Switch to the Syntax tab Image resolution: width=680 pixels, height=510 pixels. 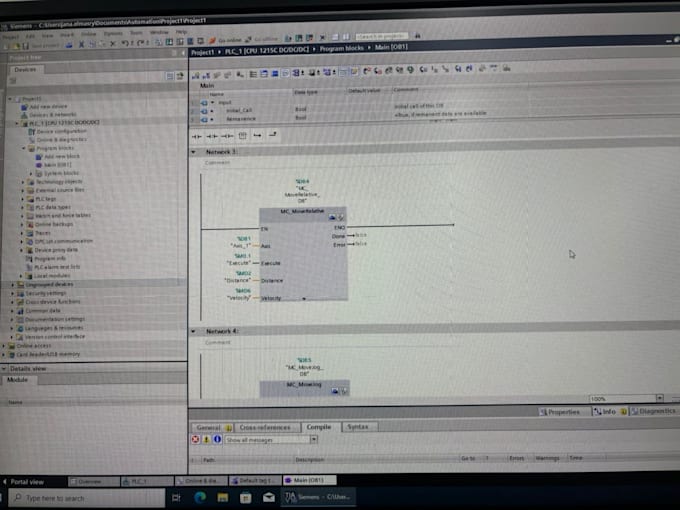click(x=358, y=427)
